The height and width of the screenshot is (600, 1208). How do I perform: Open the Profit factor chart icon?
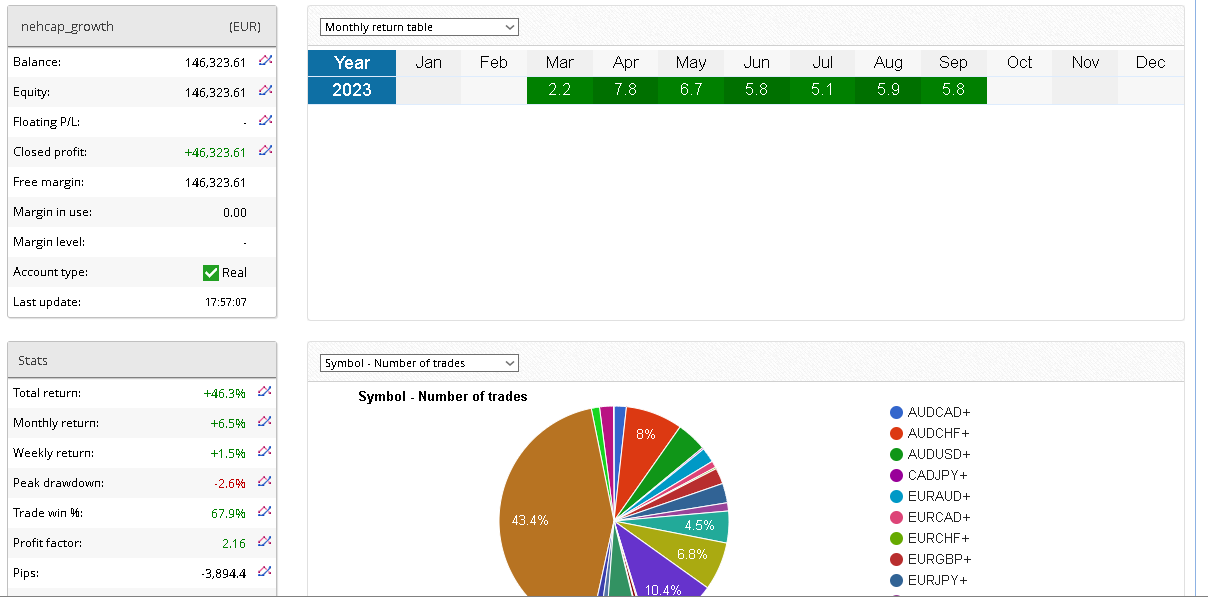tap(265, 542)
